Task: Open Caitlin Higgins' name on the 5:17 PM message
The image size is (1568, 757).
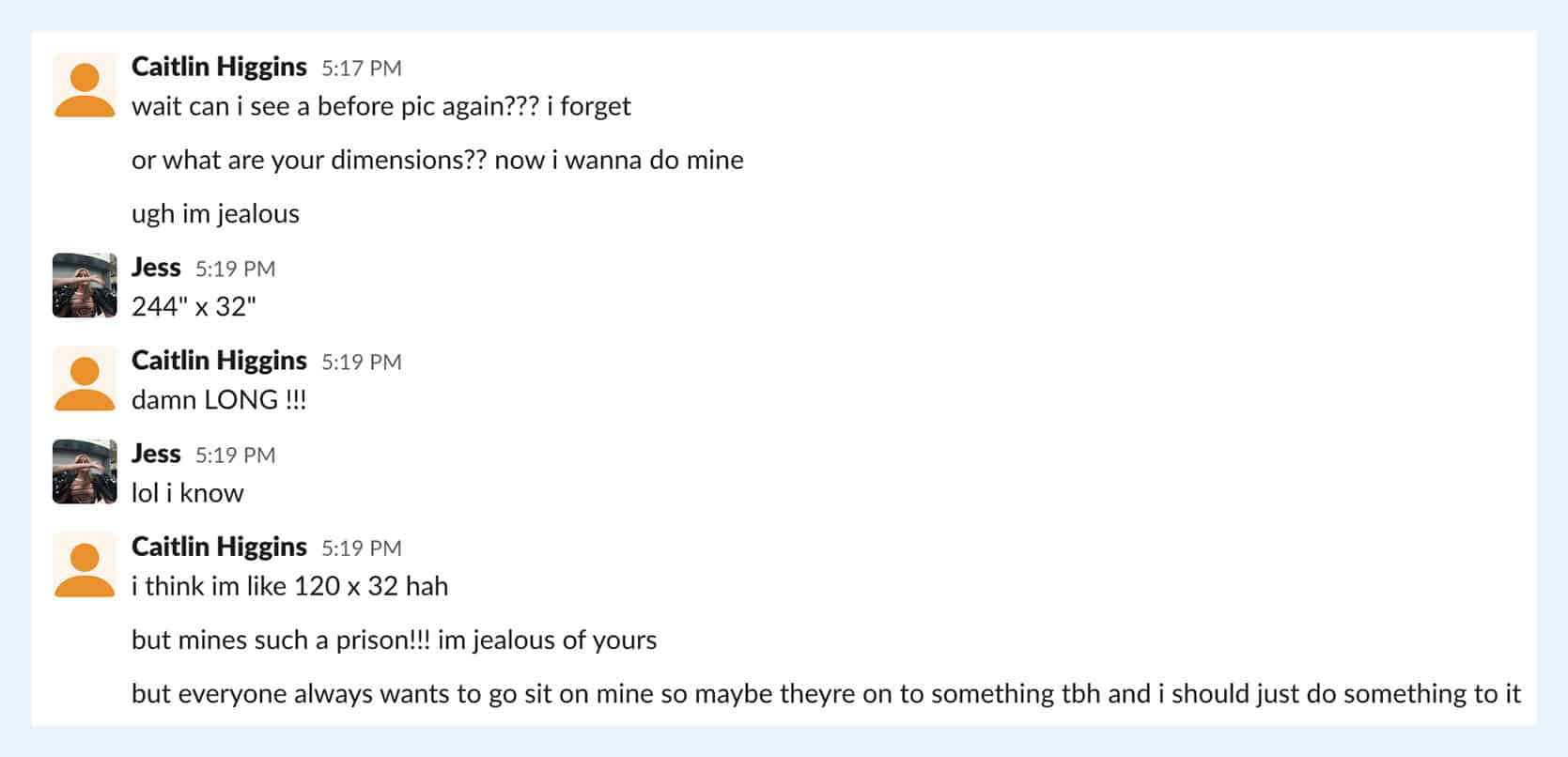Action: point(219,67)
